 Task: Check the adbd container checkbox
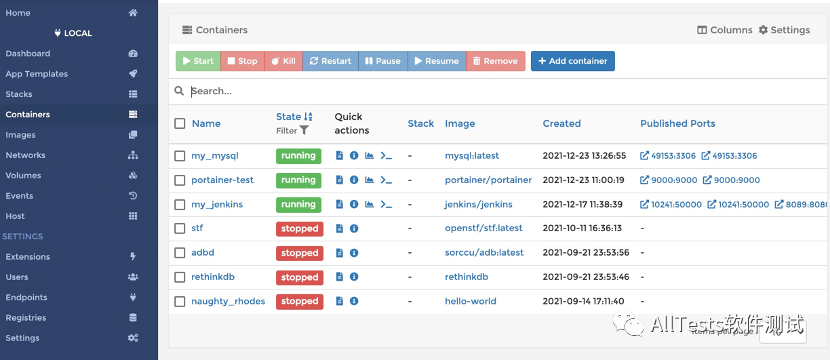click(180, 253)
